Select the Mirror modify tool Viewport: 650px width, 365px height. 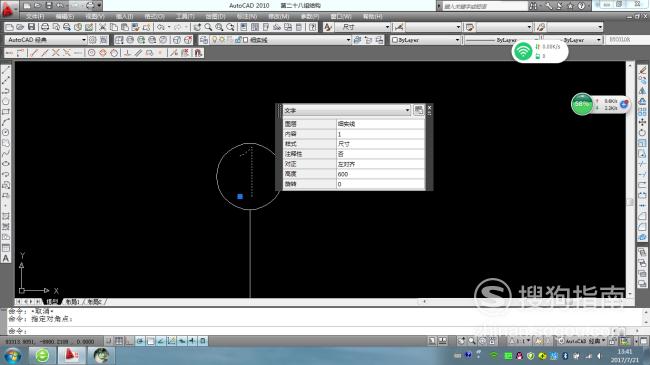click(643, 91)
